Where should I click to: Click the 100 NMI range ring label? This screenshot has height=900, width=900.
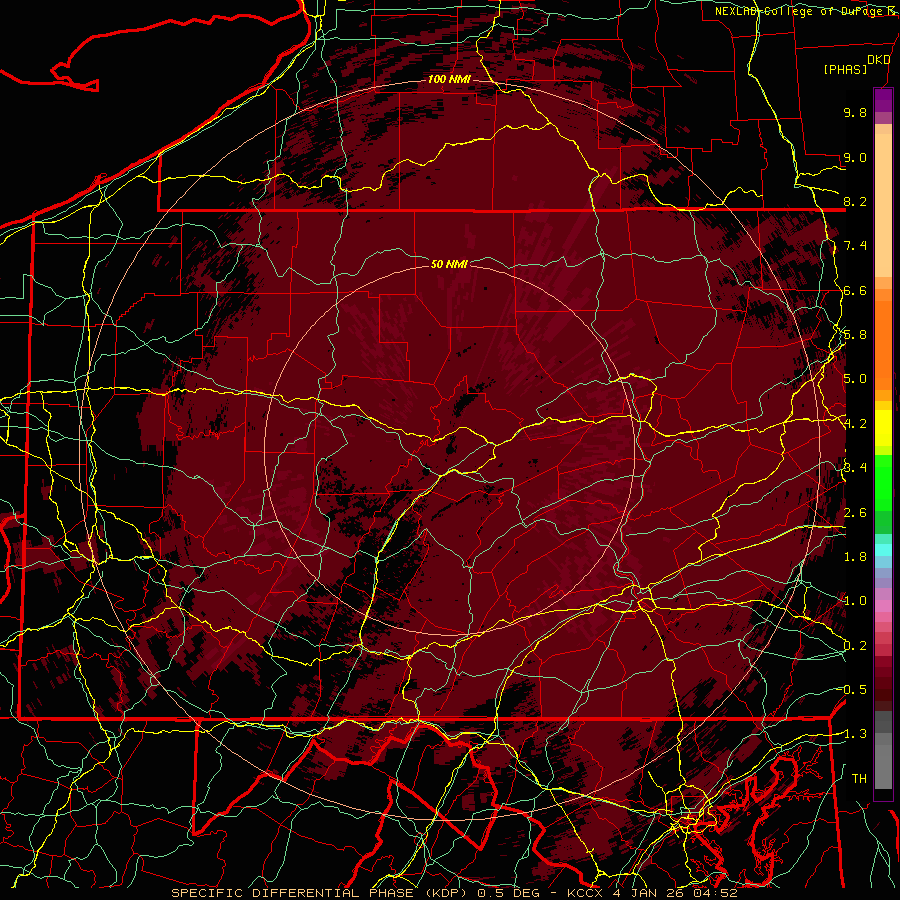click(449, 79)
